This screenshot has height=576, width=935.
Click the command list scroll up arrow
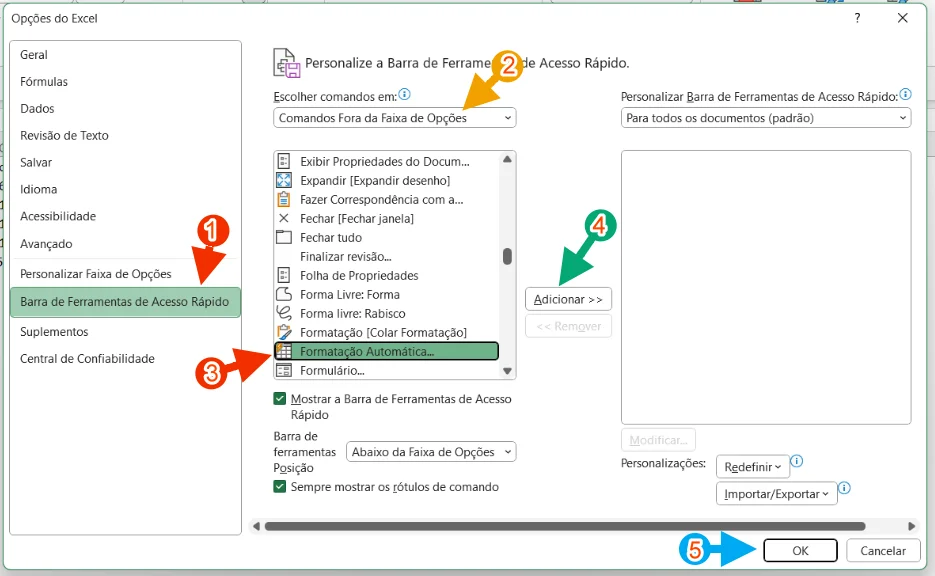point(507,159)
